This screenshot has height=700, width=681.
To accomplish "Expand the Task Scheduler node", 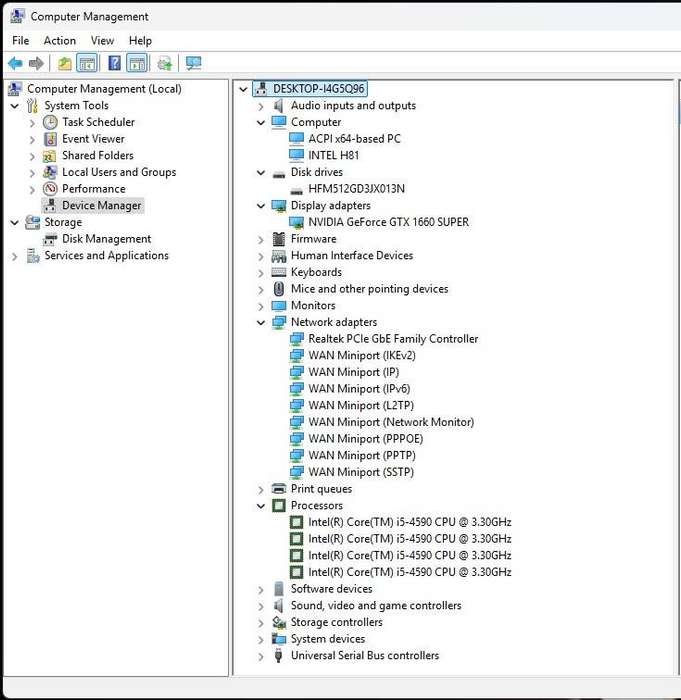I will point(32,123).
